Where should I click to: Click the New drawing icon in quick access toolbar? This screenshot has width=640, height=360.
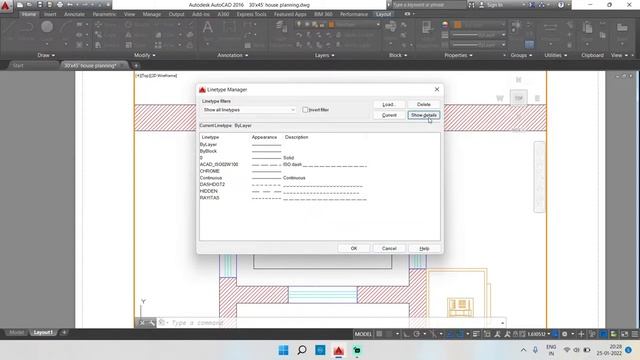pyautogui.click(x=20, y=5)
